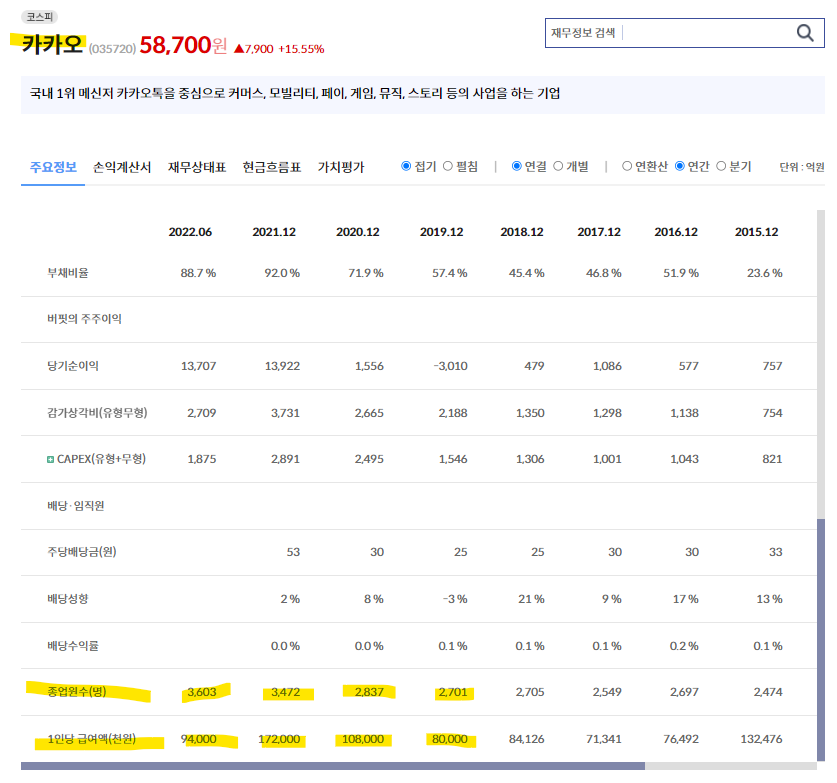Click the 2022.06 column header
The width and height of the screenshot is (837, 783).
[193, 231]
